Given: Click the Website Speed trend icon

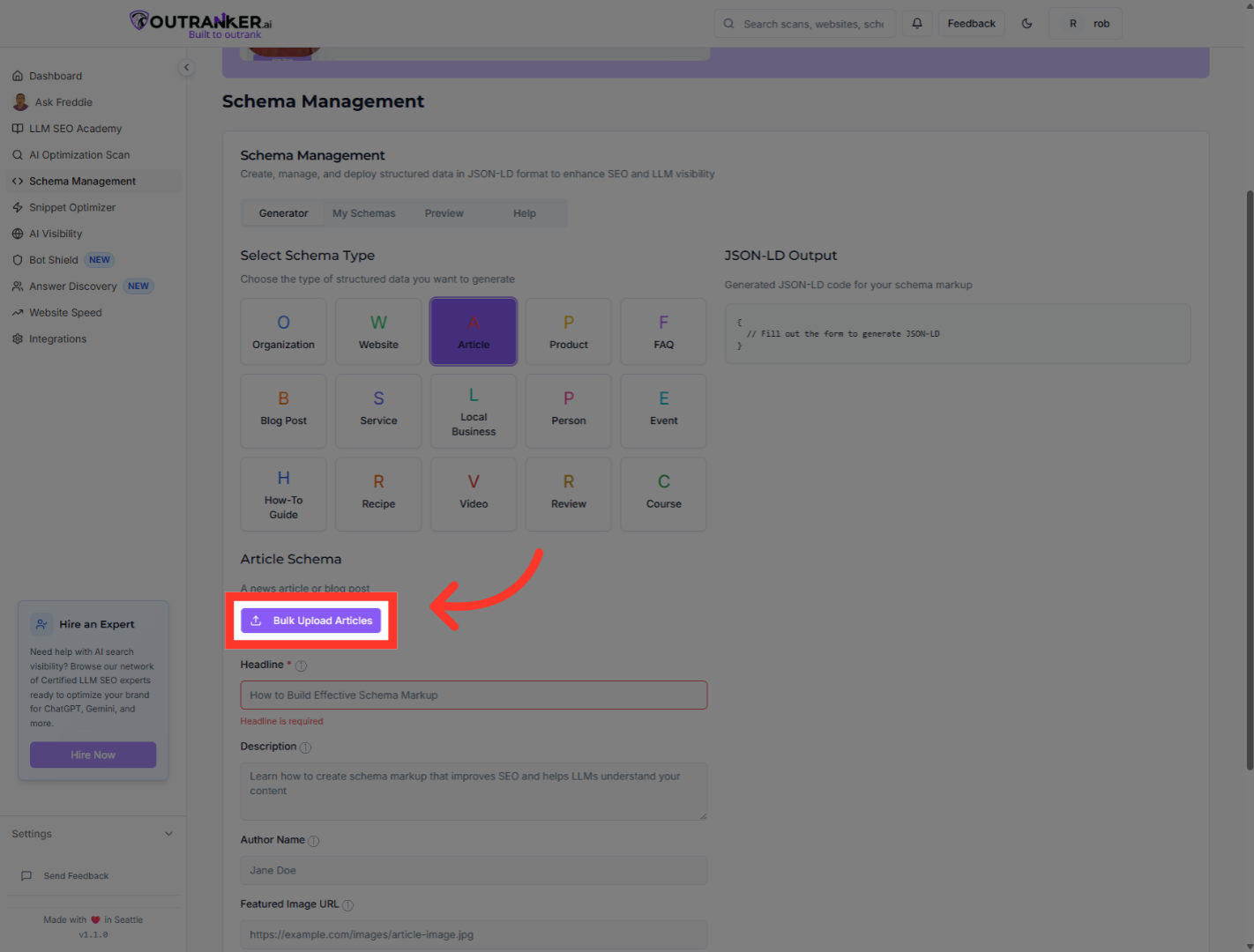Looking at the screenshot, I should point(18,313).
